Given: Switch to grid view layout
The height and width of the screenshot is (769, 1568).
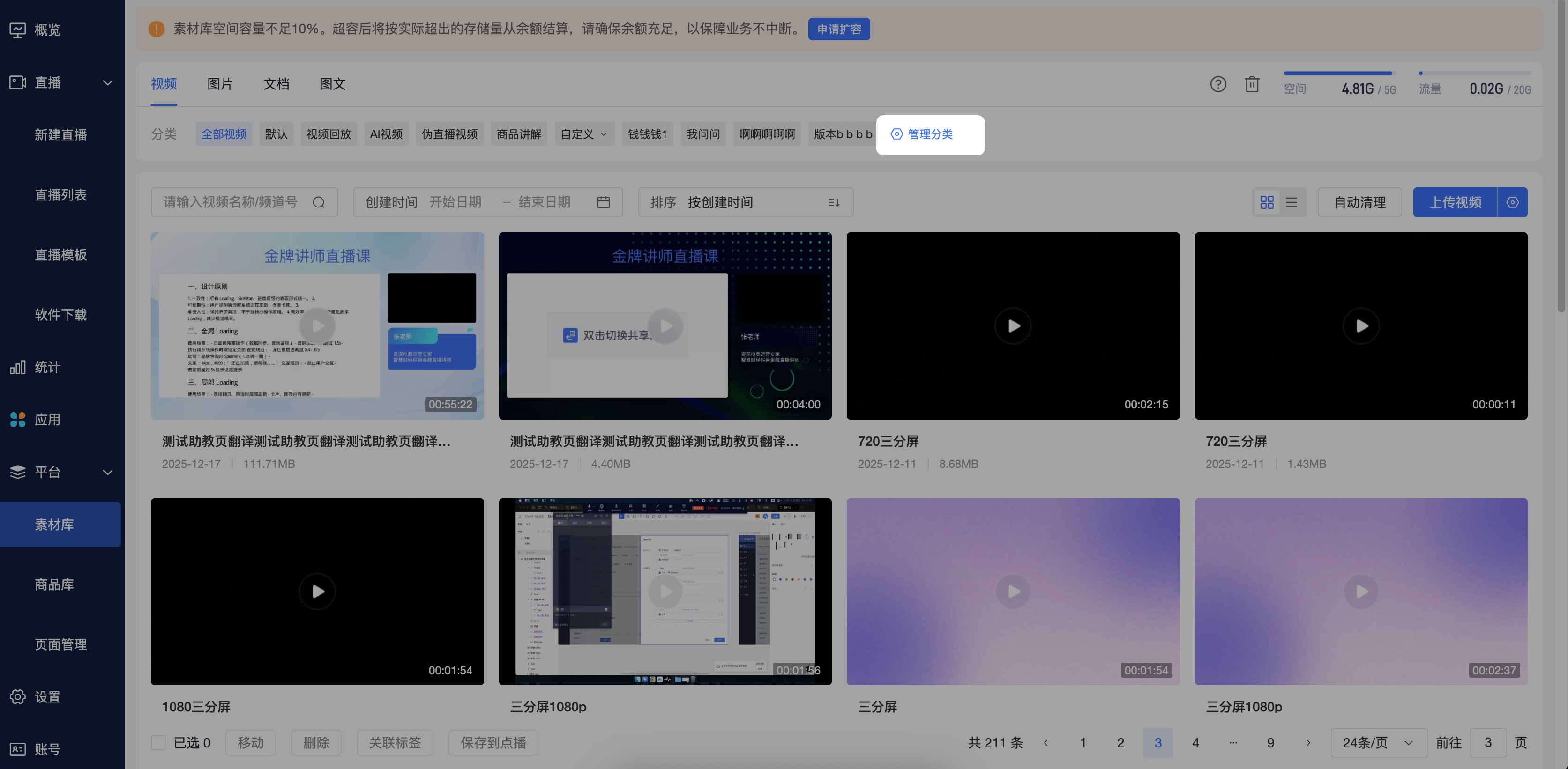Looking at the screenshot, I should [1267, 203].
